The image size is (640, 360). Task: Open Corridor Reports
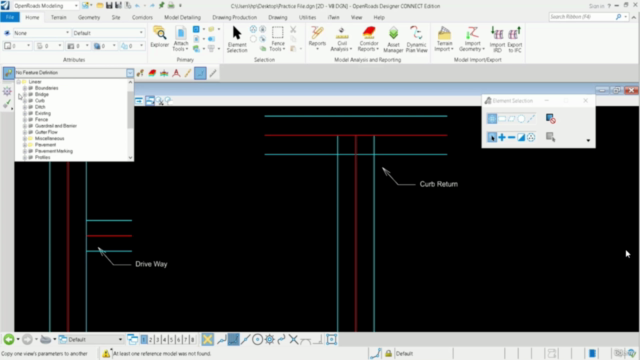[x=368, y=39]
